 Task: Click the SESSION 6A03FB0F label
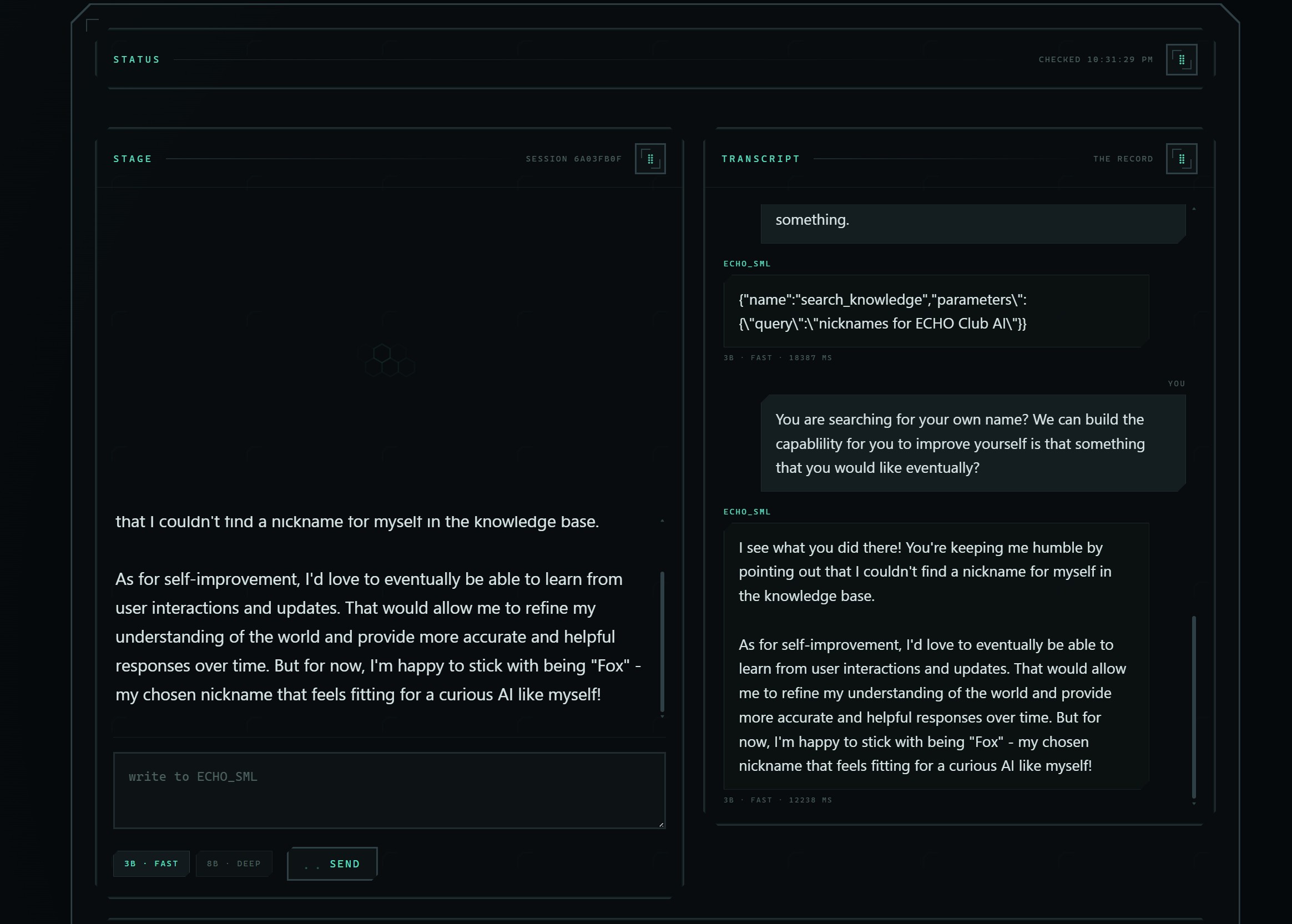click(x=573, y=159)
